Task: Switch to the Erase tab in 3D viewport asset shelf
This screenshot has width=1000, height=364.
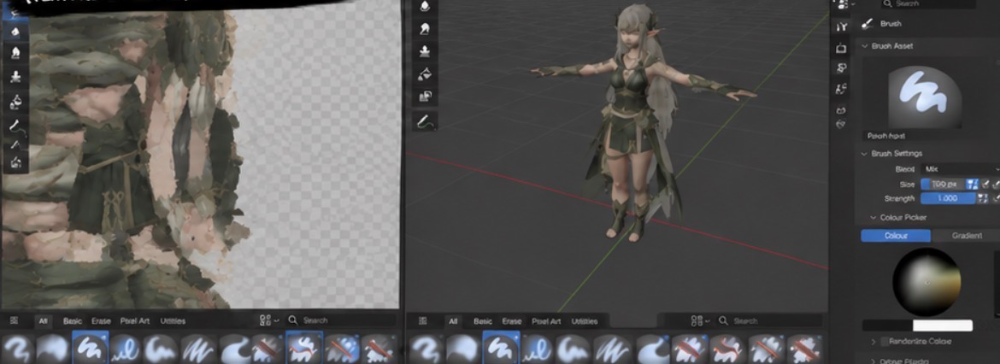Action: (511, 321)
